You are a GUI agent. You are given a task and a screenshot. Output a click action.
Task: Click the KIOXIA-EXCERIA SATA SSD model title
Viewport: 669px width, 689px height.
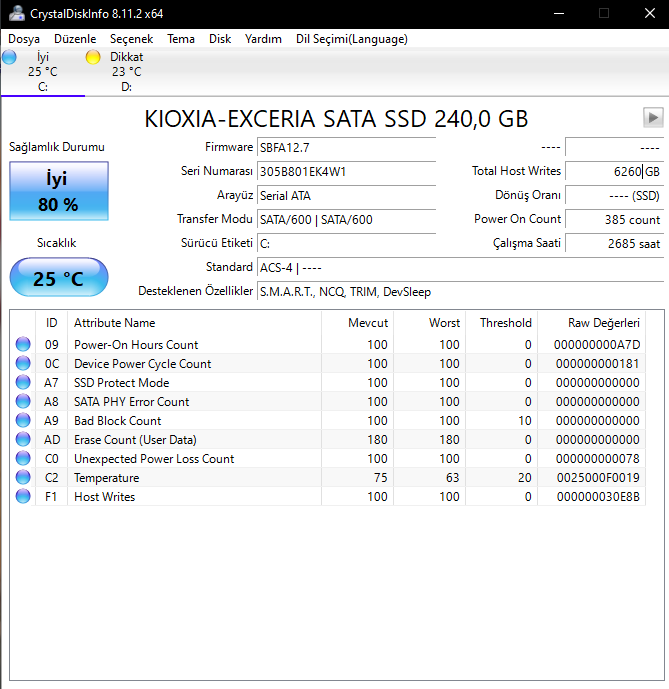(336, 118)
